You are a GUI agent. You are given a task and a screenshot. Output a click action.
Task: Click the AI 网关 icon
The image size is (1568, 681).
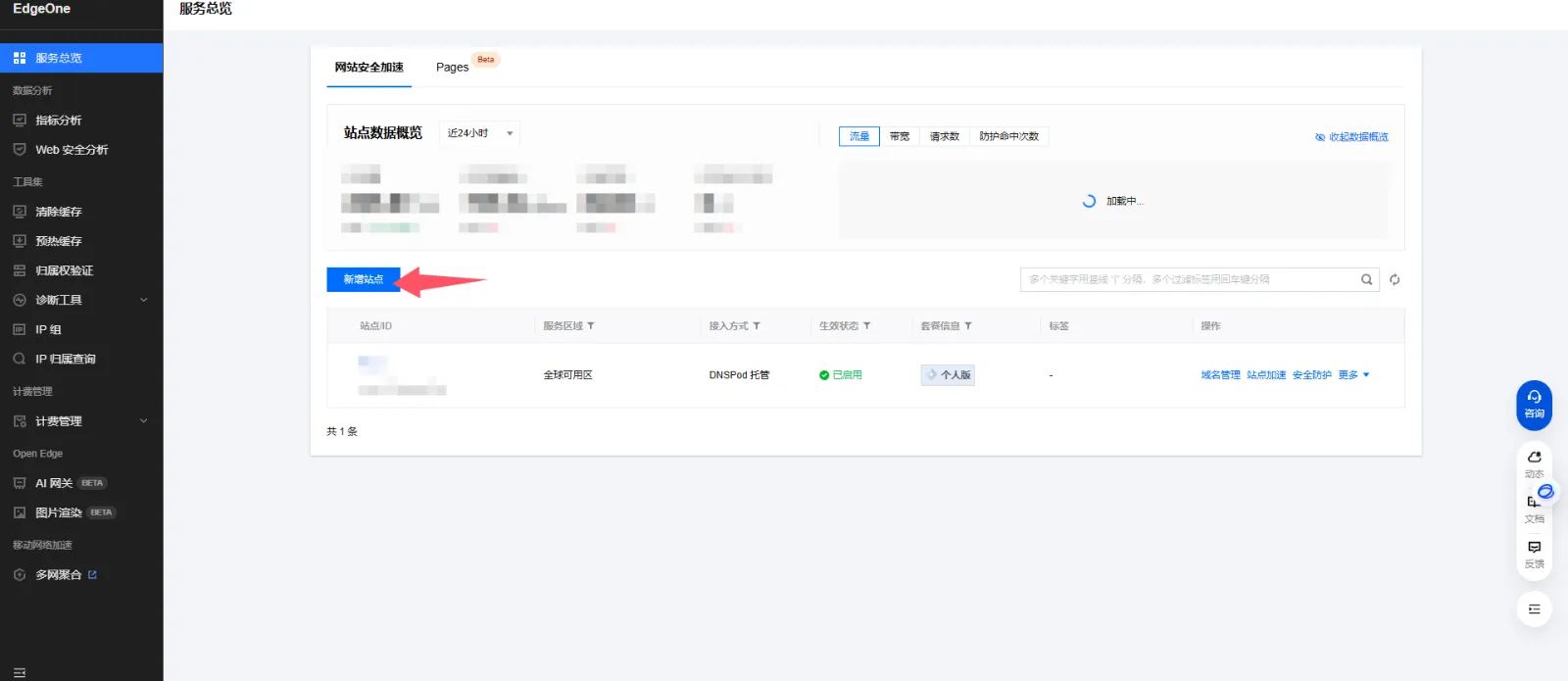tap(20, 483)
